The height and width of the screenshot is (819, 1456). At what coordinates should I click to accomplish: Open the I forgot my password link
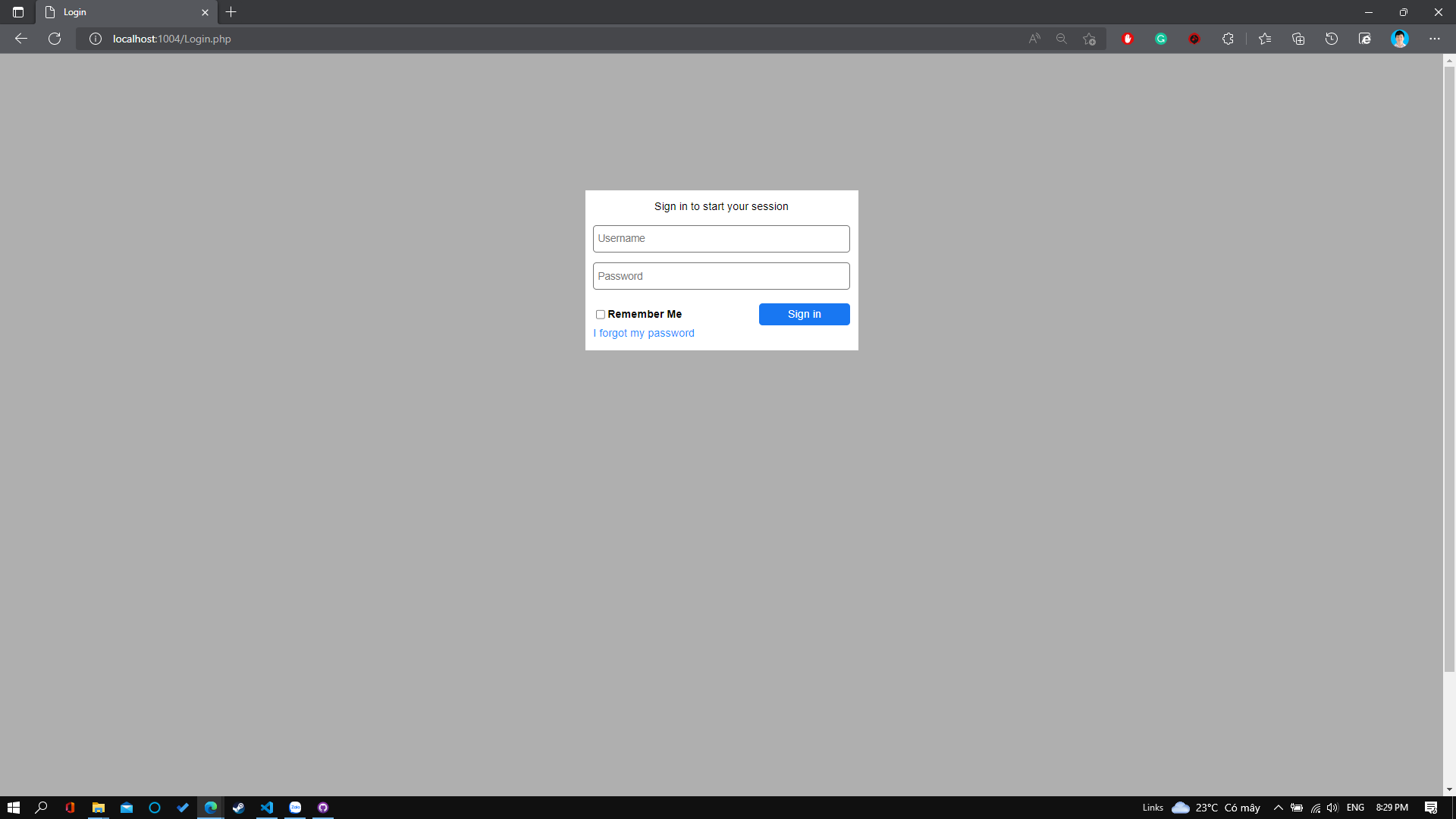(644, 333)
